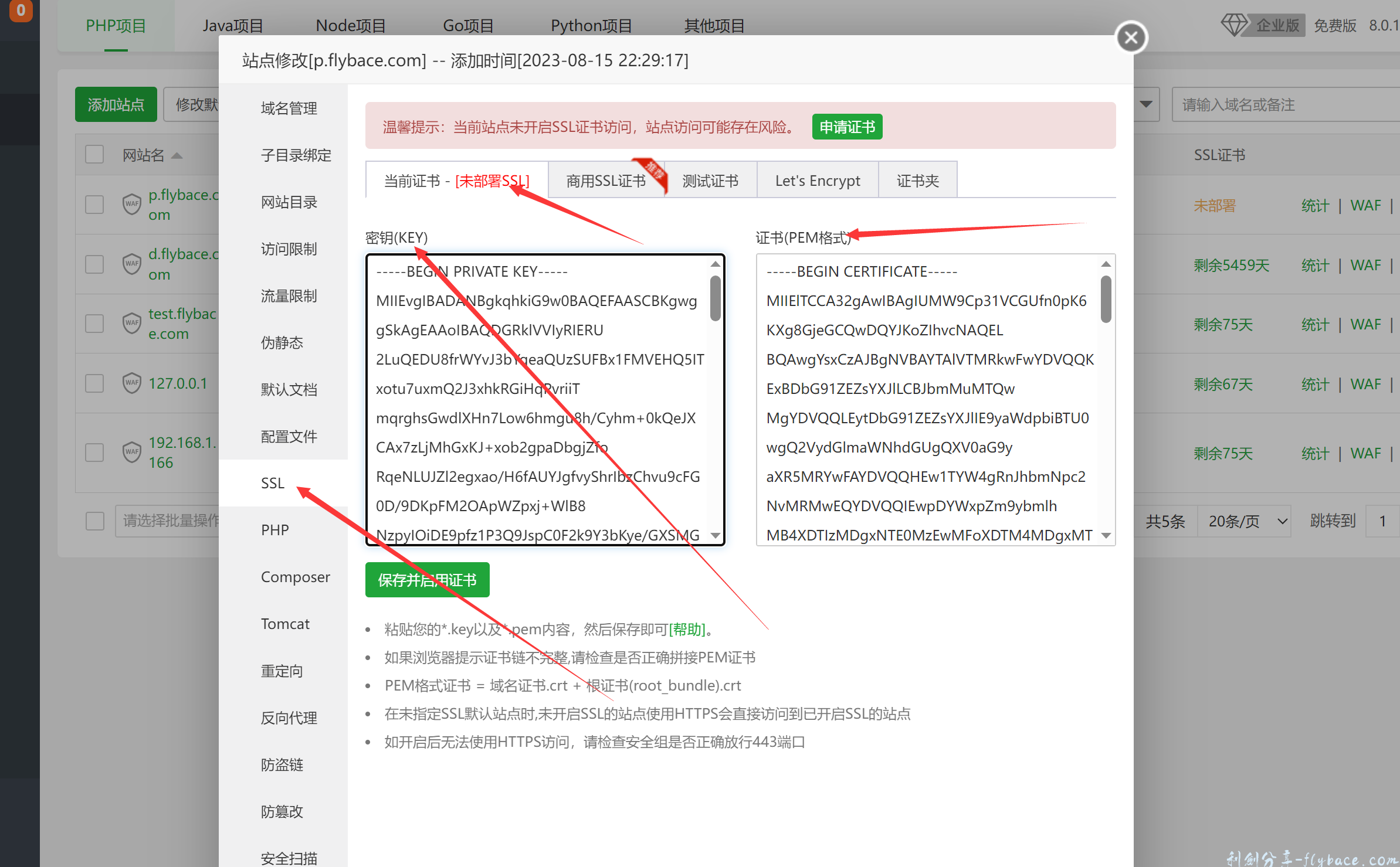Click the 请输入域名或备注 search field
The height and width of the screenshot is (867, 1400).
(x=1284, y=105)
